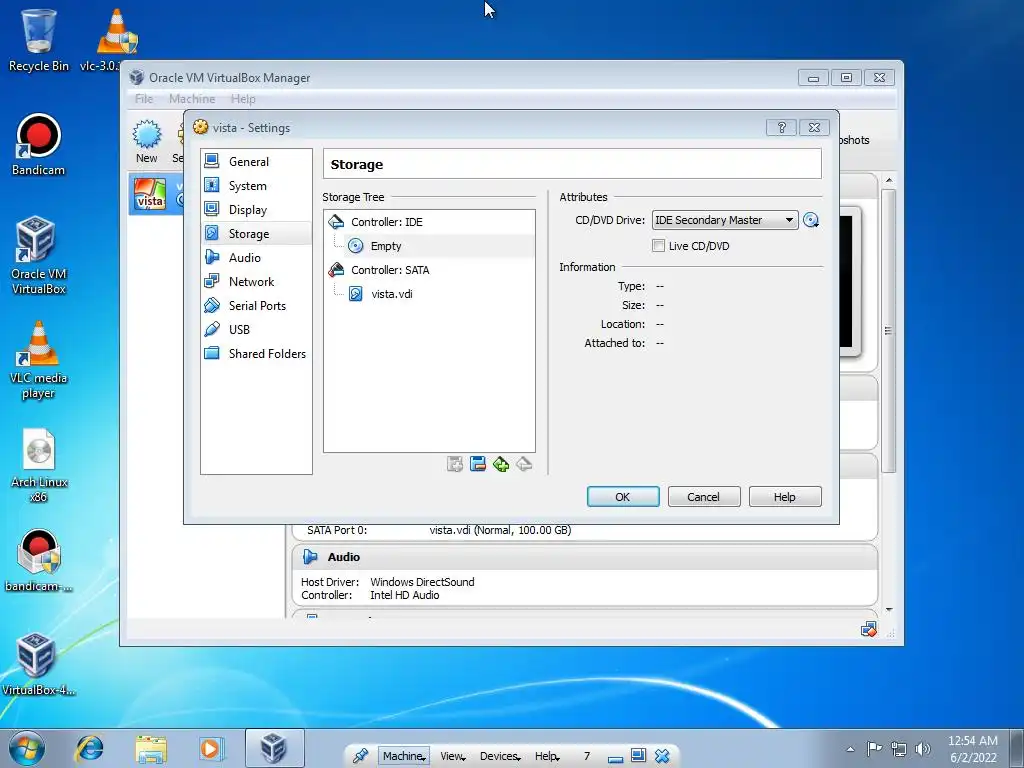Viewport: 1024px width, 768px height.
Task: Open Oracle VM VirtualBox desktop shortcut
Action: pos(39,255)
